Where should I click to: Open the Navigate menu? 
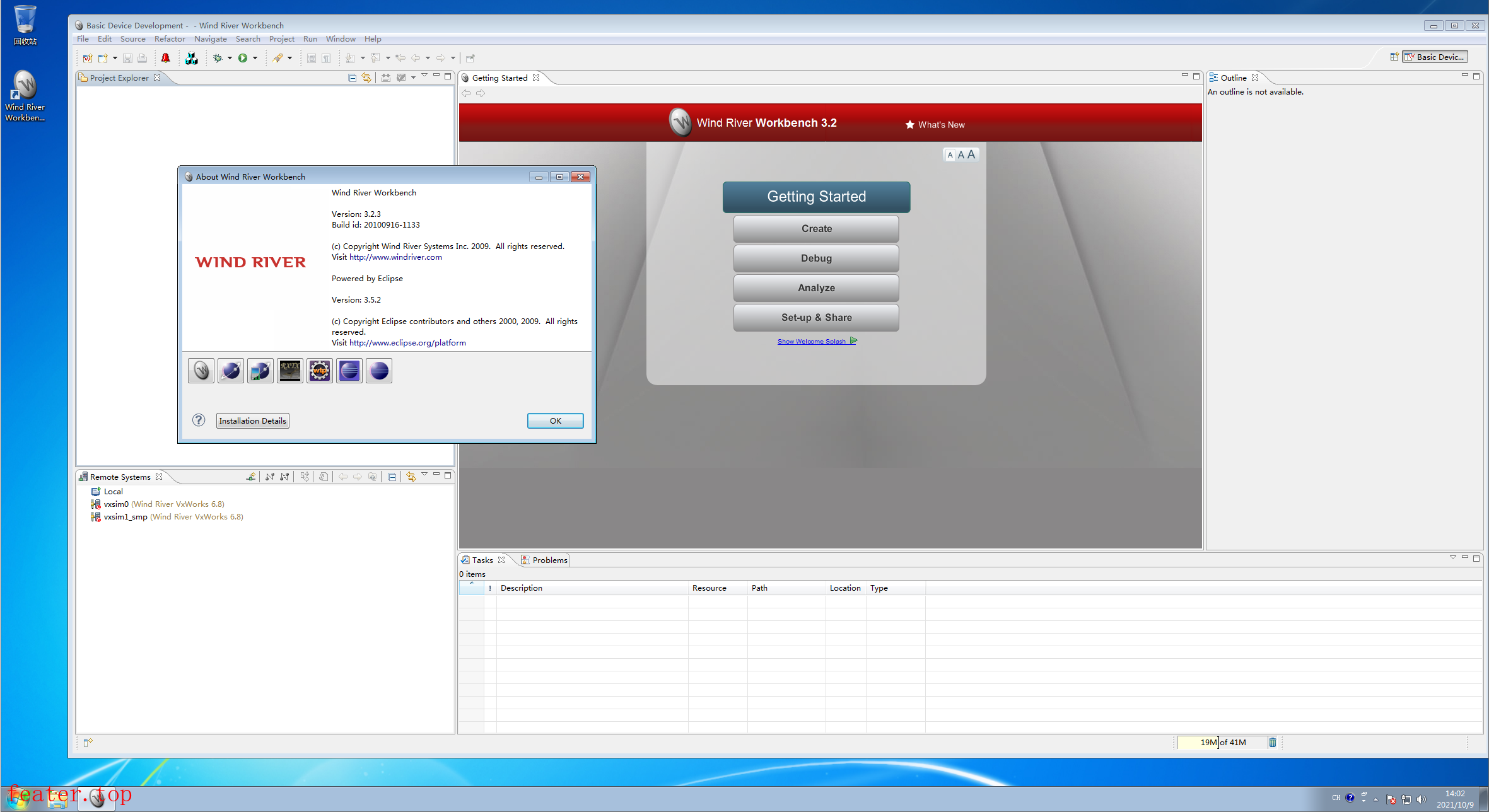(210, 39)
